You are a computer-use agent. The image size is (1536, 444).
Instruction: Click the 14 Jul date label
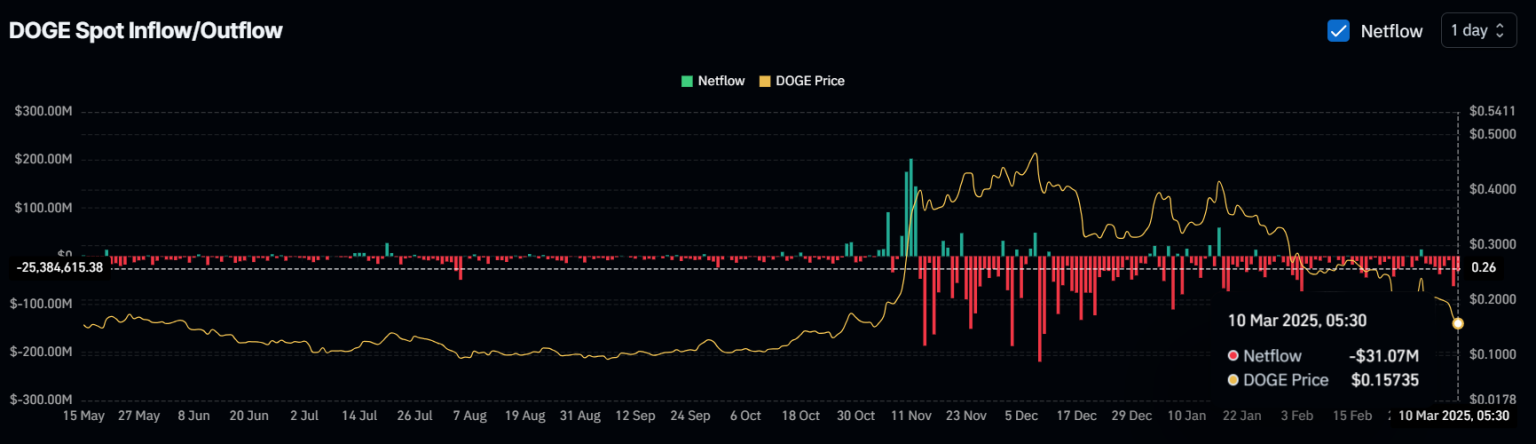359,415
